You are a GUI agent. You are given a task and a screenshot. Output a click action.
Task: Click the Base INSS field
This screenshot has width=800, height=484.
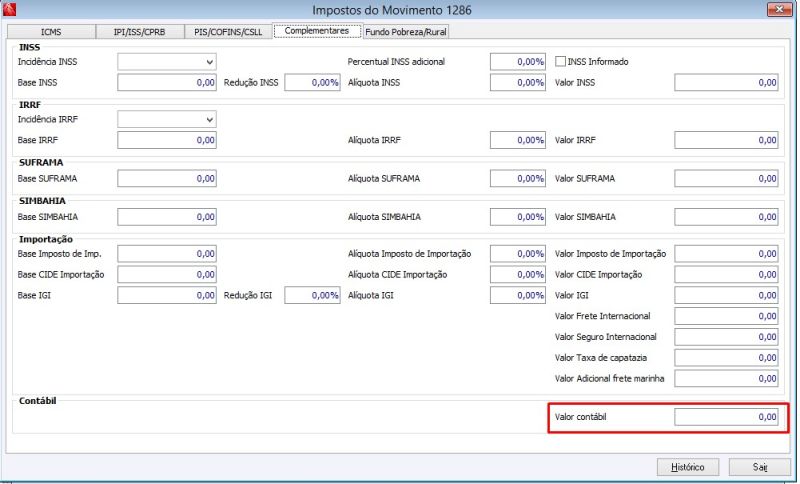[x=167, y=83]
